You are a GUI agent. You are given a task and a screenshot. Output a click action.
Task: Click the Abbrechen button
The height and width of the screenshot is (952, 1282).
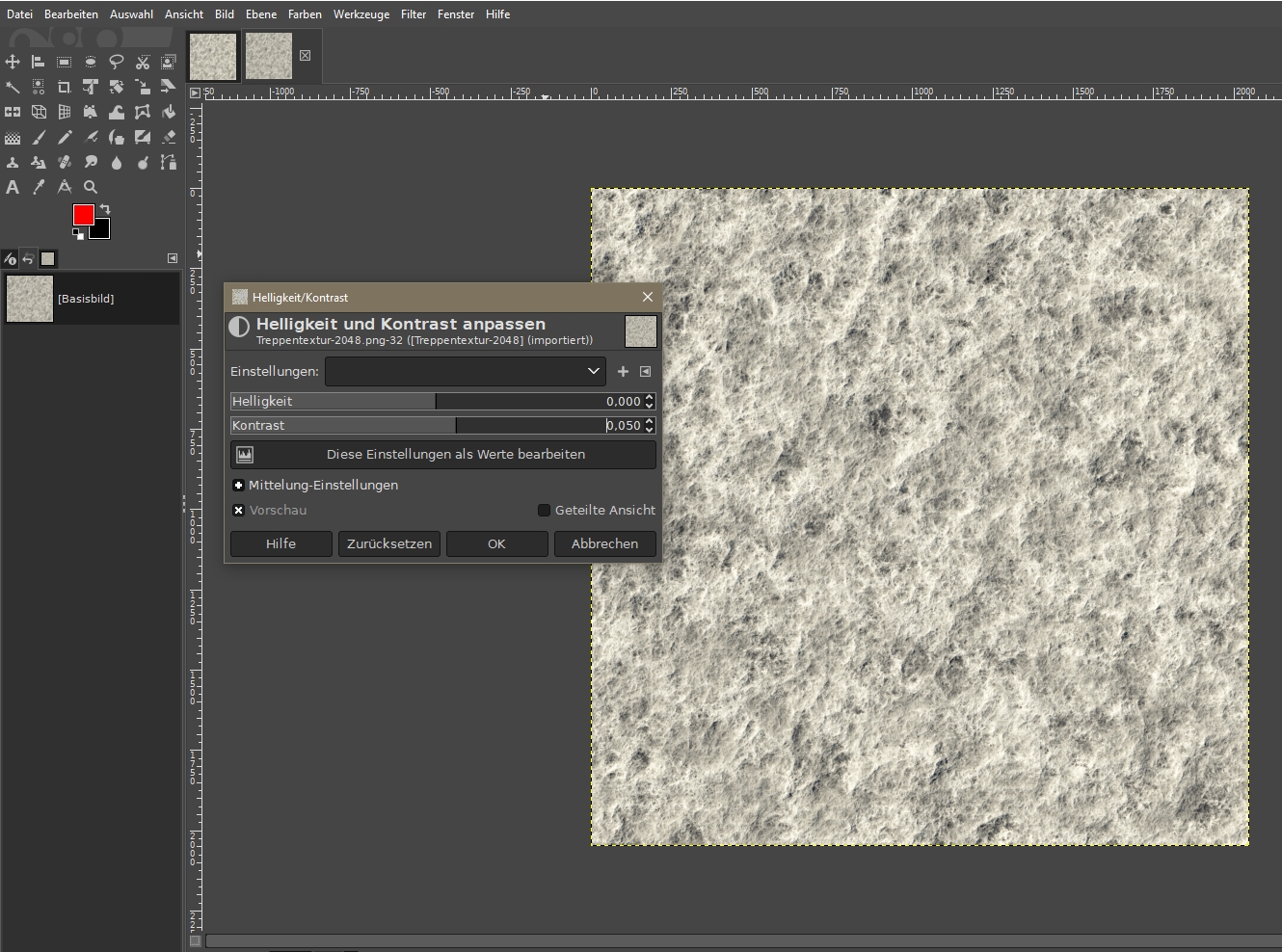point(604,543)
